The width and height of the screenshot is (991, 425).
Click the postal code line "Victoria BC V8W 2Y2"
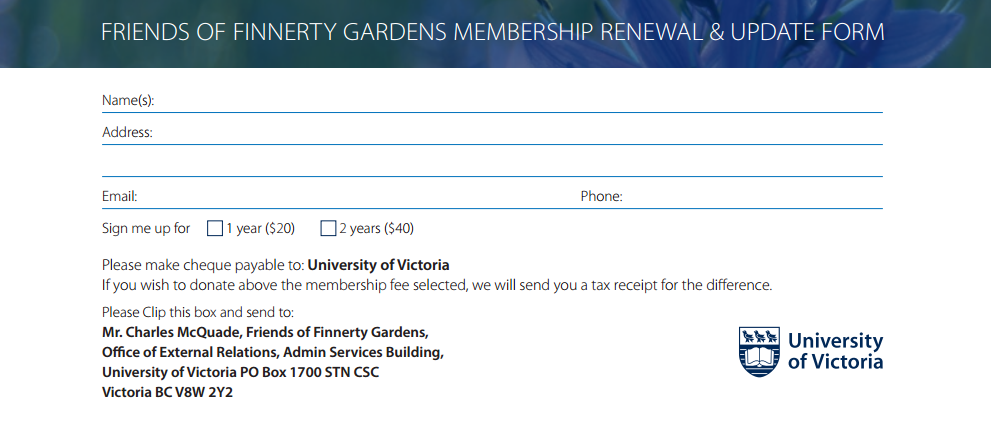(x=168, y=392)
